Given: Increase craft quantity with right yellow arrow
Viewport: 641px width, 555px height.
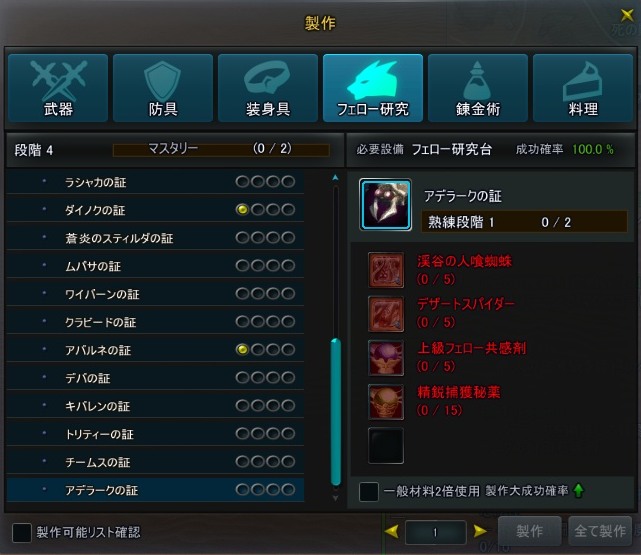Looking at the screenshot, I should click(480, 531).
